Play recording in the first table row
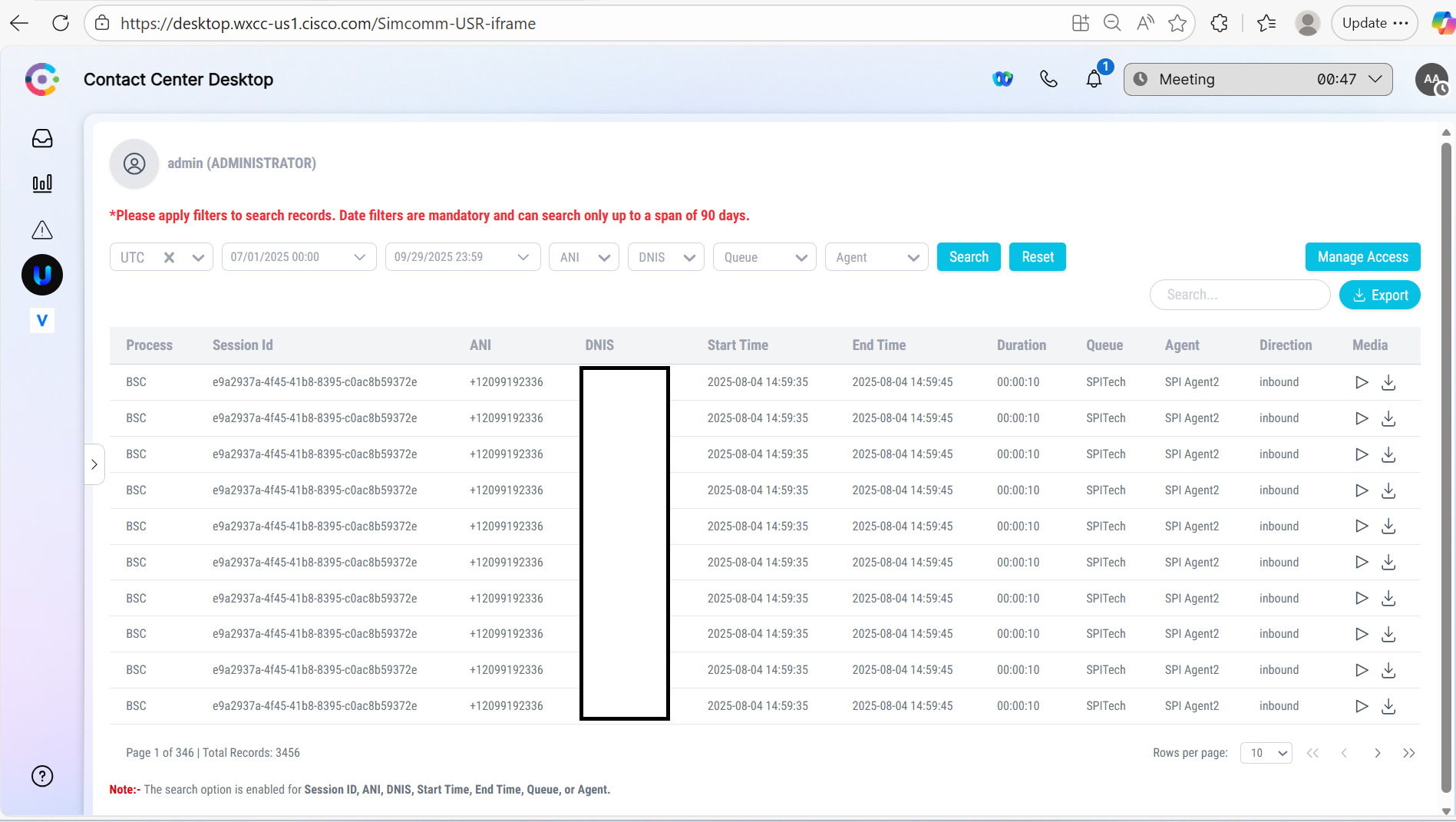The image size is (1456, 822). click(x=1361, y=382)
